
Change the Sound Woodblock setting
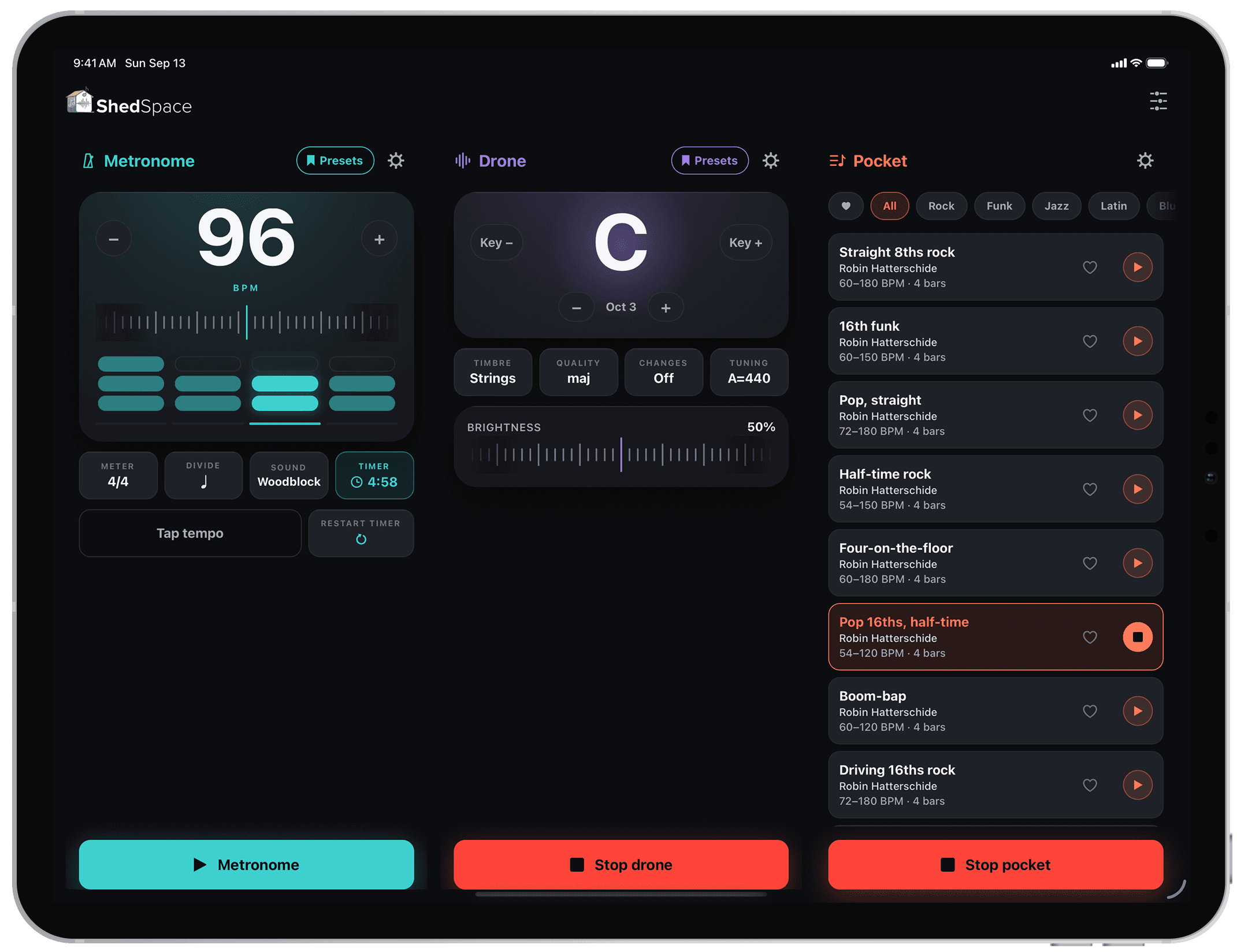coord(289,475)
